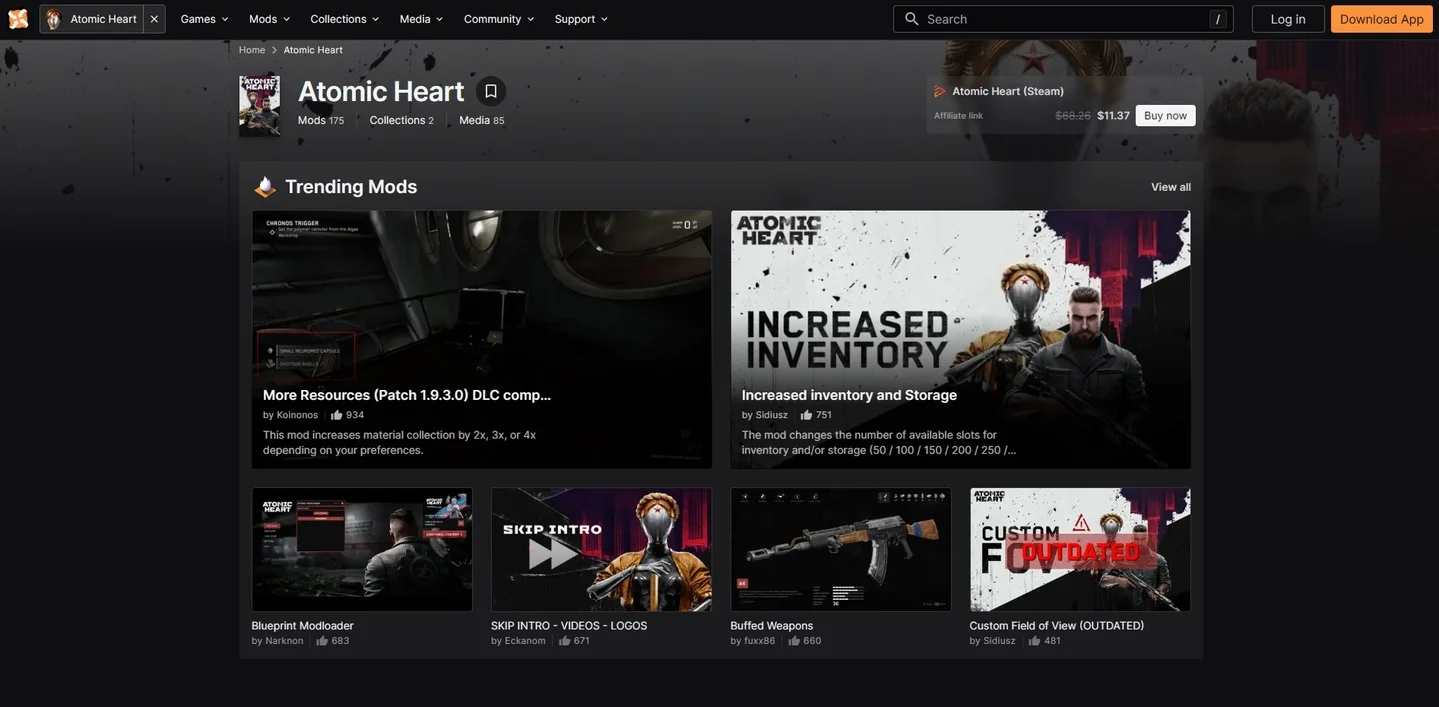Screen dimensions: 1439x707
Task: Open the Mods 175 tab
Action: point(321,120)
